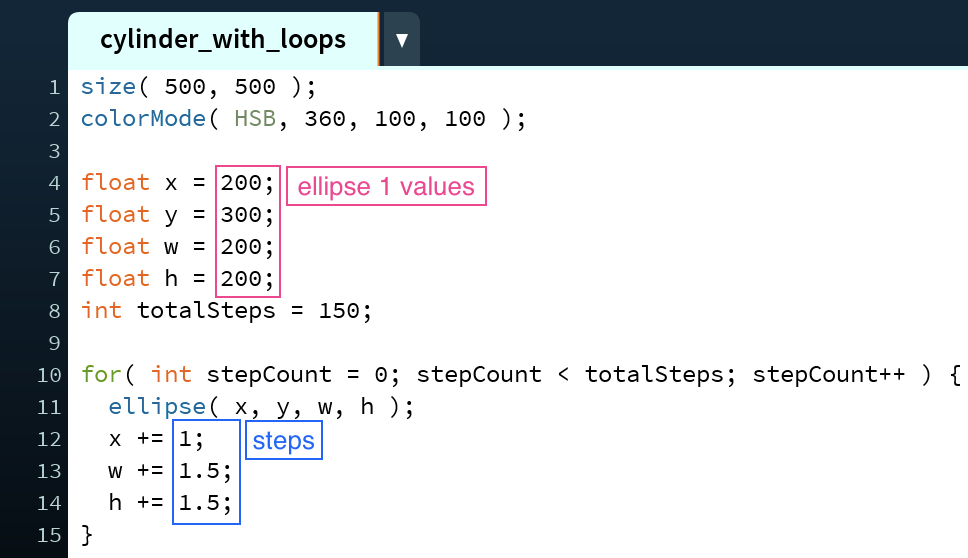Click the 'float w = 200;' line
The height and width of the screenshot is (558, 968).
pos(177,247)
